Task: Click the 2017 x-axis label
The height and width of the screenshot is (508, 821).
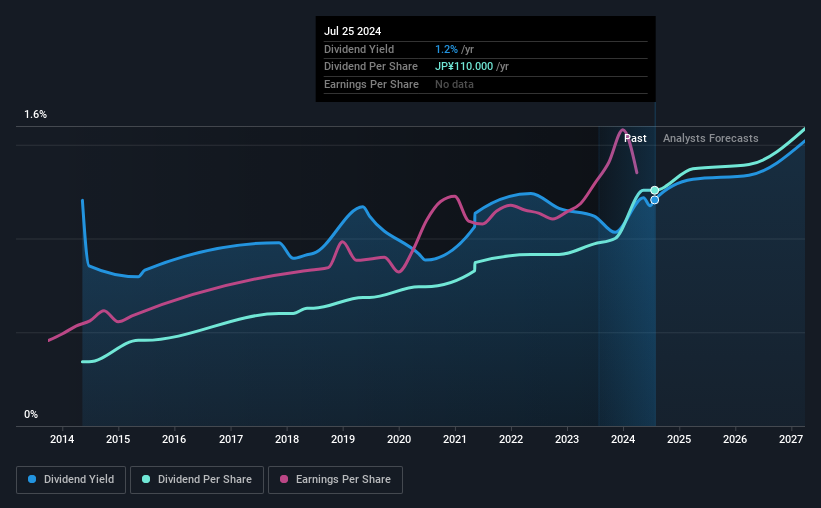Action: pyautogui.click(x=230, y=439)
